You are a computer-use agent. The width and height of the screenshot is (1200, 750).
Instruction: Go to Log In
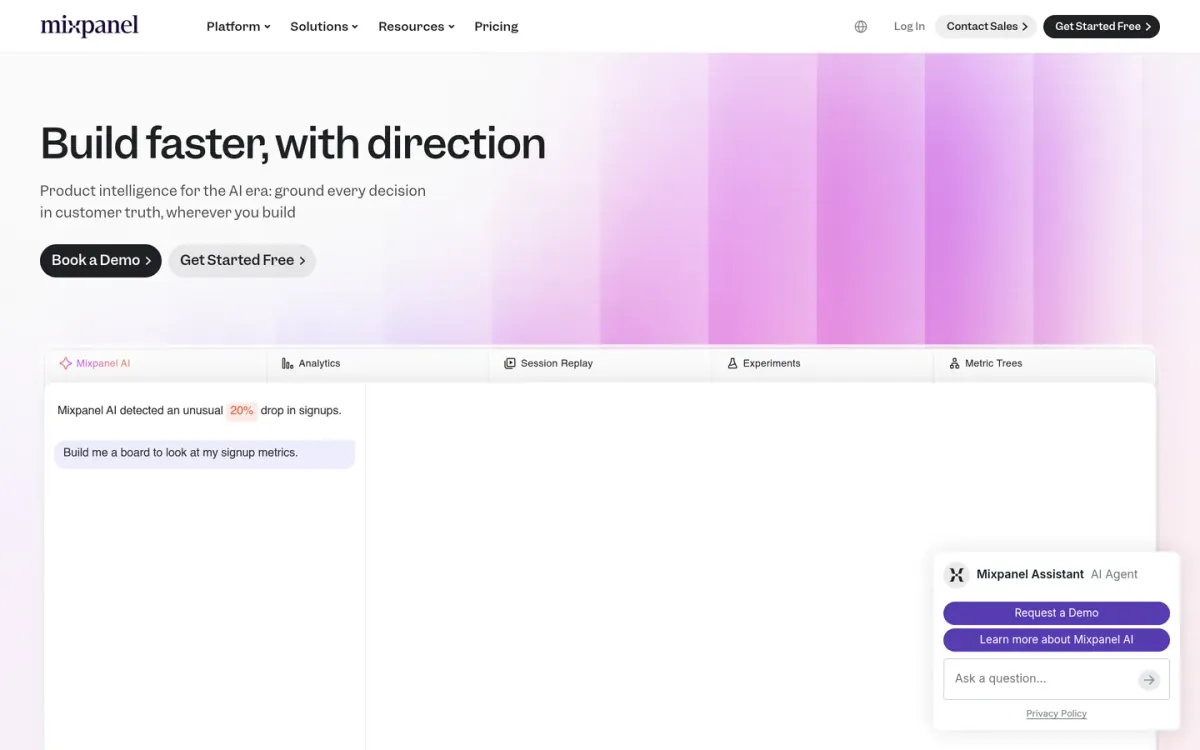point(909,27)
